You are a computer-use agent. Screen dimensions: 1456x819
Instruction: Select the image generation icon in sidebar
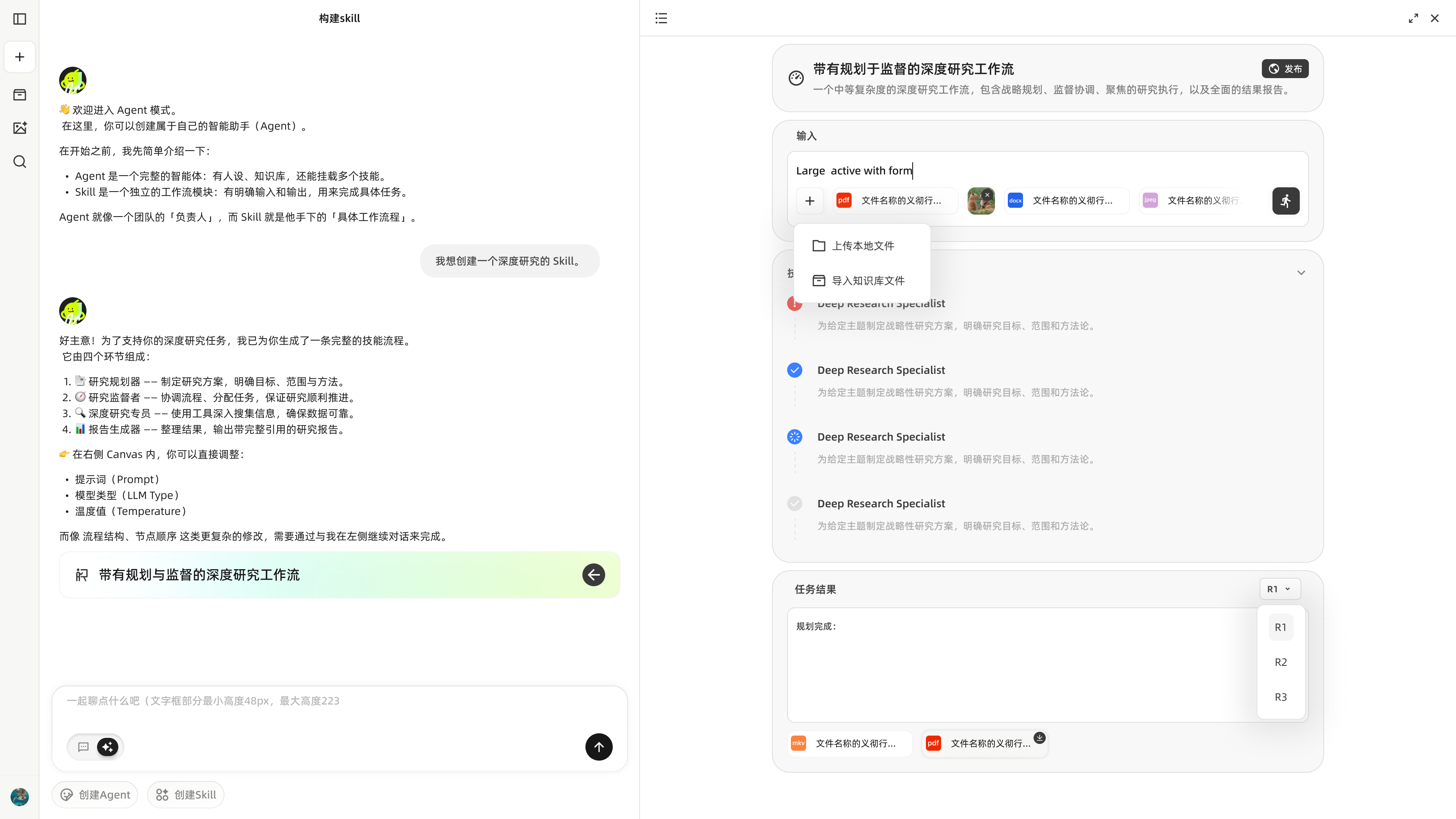(19, 128)
